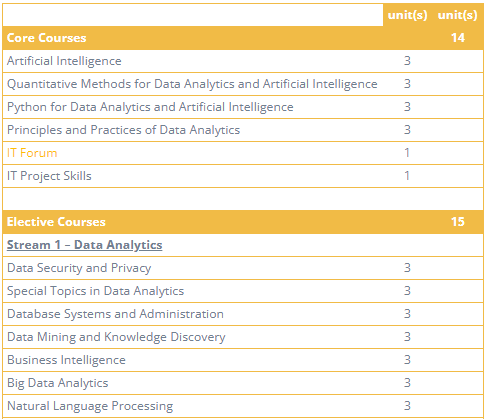Viewport: 487px width, 419px height.
Task: Click the Elective Courses total of 15
Action: click(x=458, y=222)
